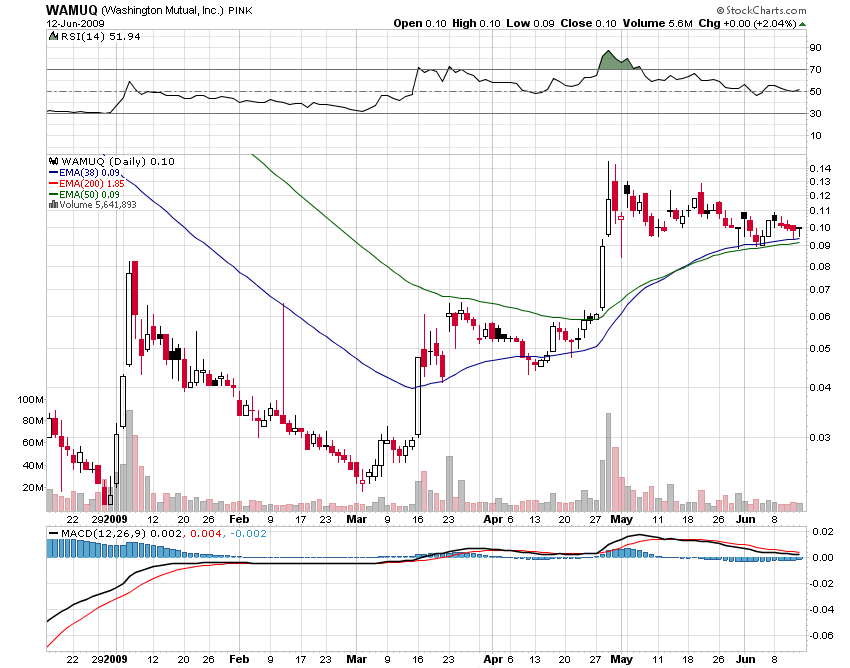Click the volume axis label 60M
The image size is (850, 668).
click(33, 442)
